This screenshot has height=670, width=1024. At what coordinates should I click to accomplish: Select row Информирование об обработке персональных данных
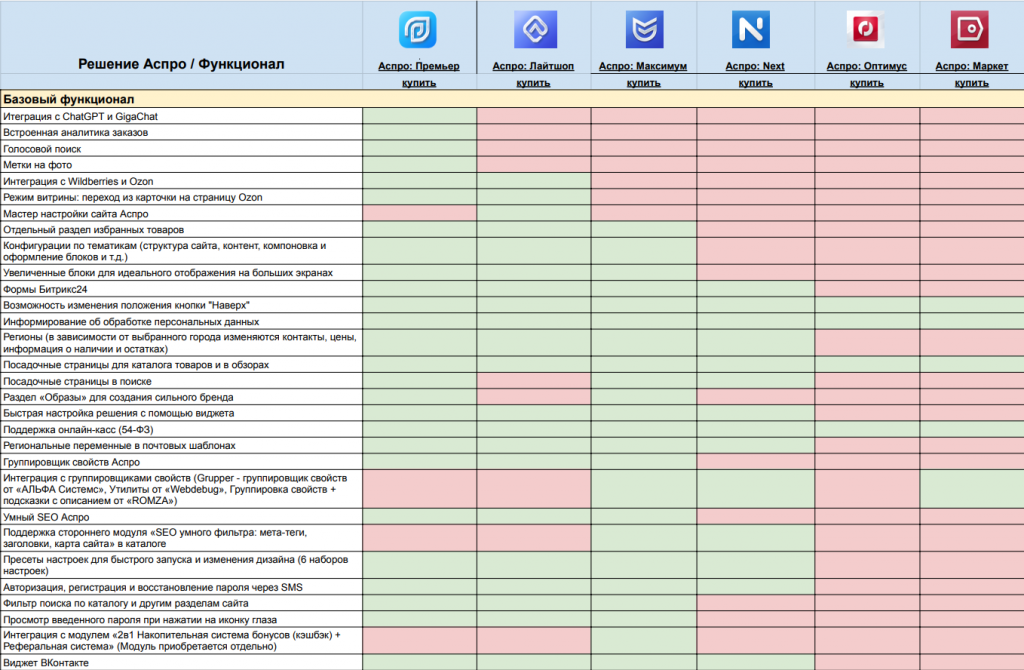point(182,321)
